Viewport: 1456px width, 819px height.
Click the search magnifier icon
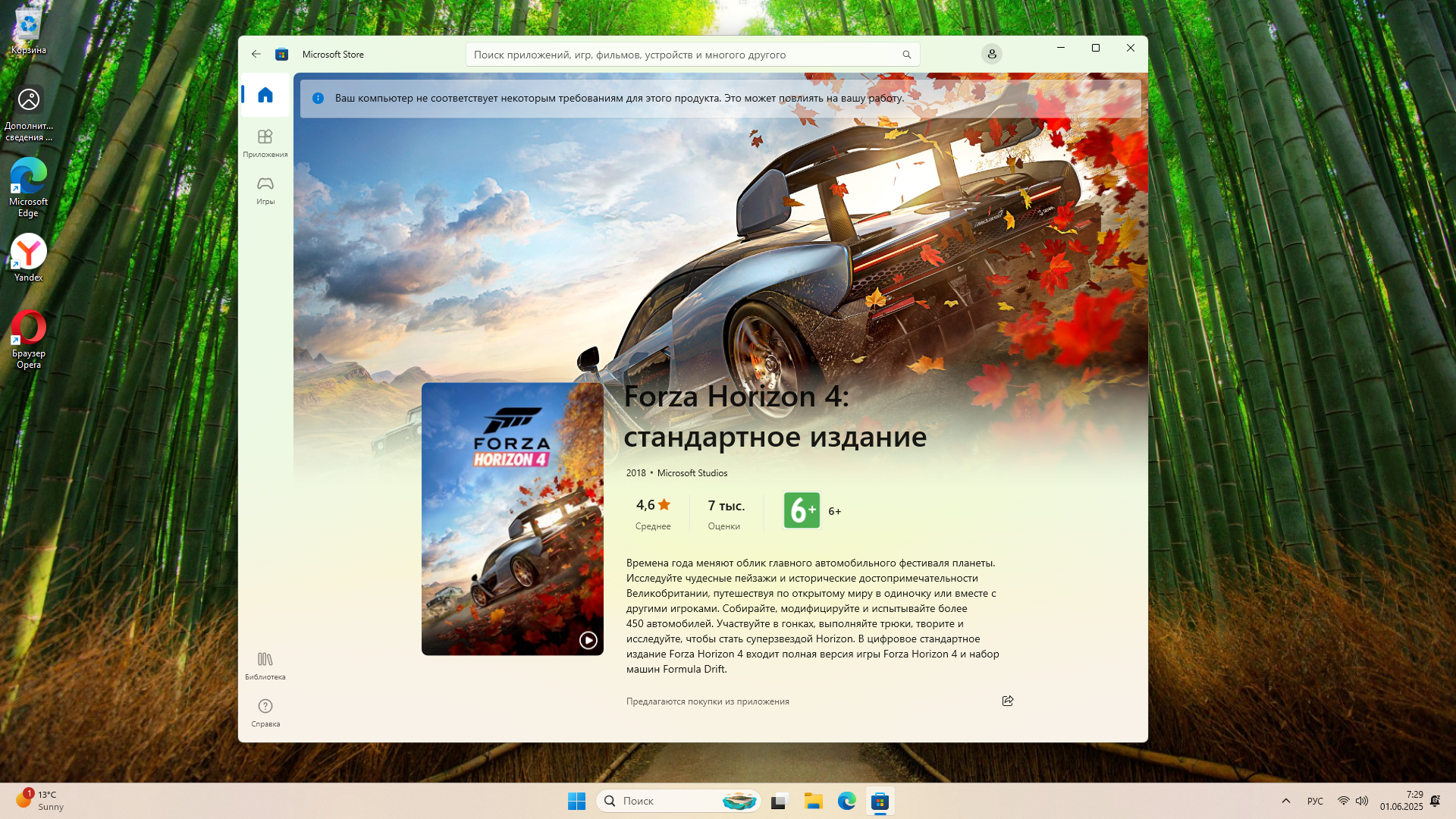pos(906,55)
